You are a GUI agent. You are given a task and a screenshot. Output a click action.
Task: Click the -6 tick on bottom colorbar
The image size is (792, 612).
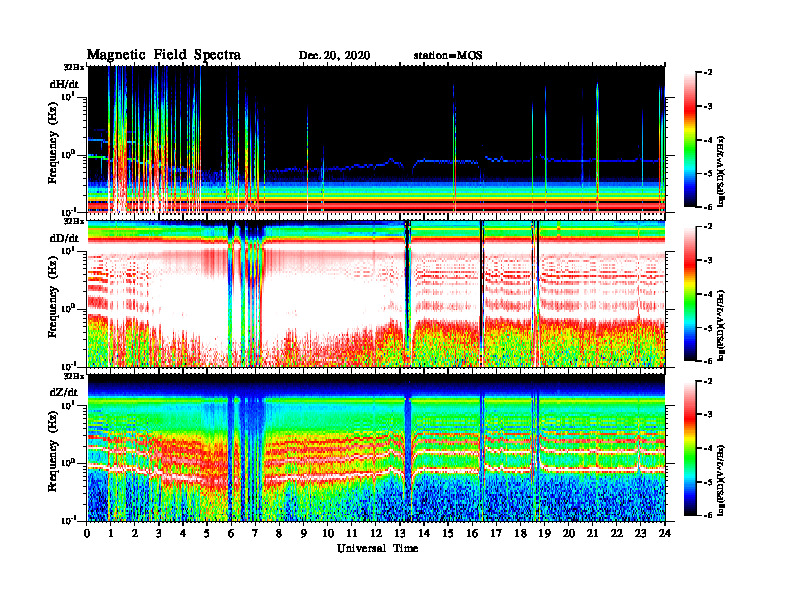click(706, 515)
